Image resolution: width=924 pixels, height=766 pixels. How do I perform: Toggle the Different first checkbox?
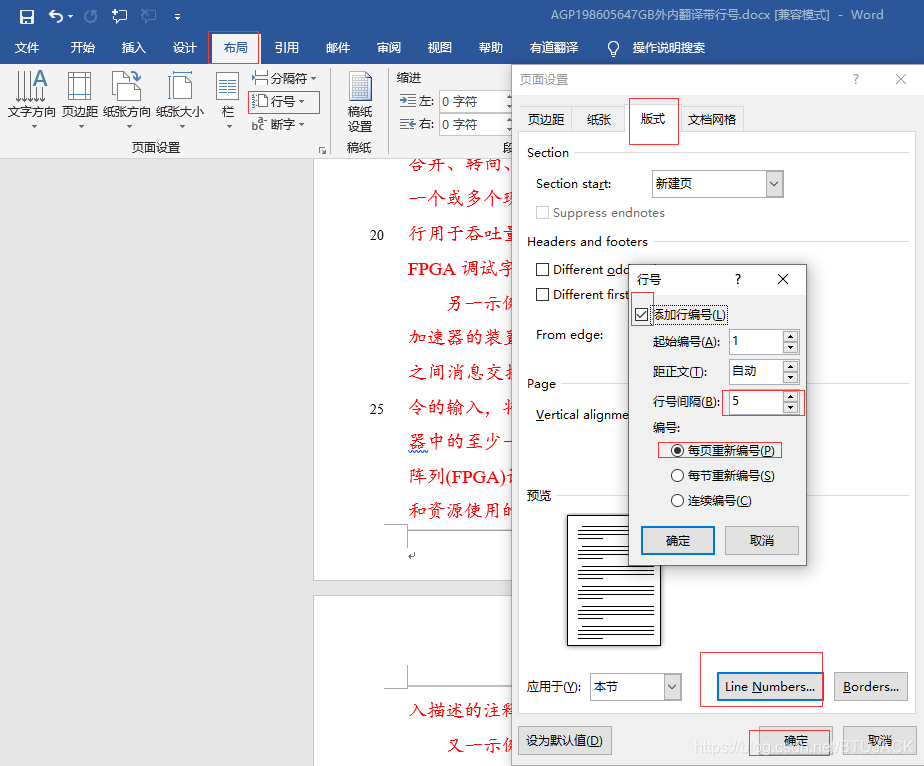542,294
